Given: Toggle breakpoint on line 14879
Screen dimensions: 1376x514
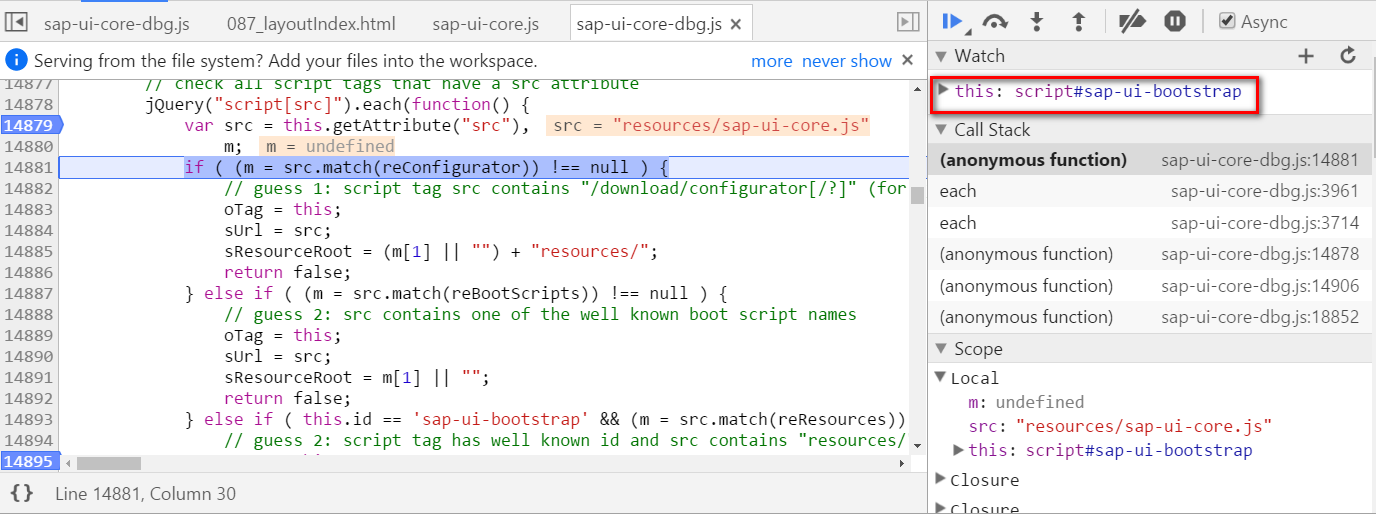Looking at the screenshot, I should point(30,125).
